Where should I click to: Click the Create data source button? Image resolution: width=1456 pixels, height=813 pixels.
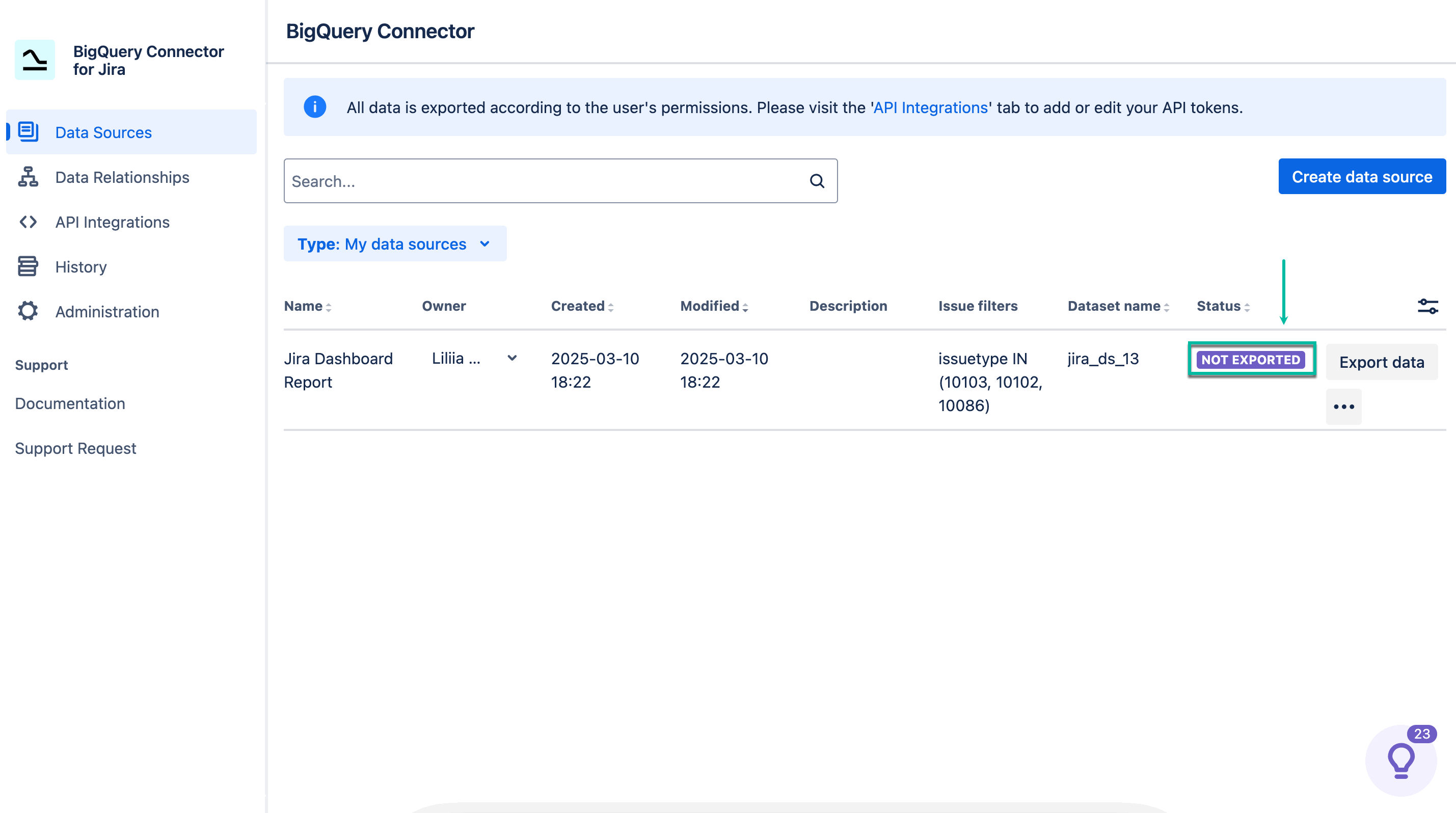coord(1362,176)
